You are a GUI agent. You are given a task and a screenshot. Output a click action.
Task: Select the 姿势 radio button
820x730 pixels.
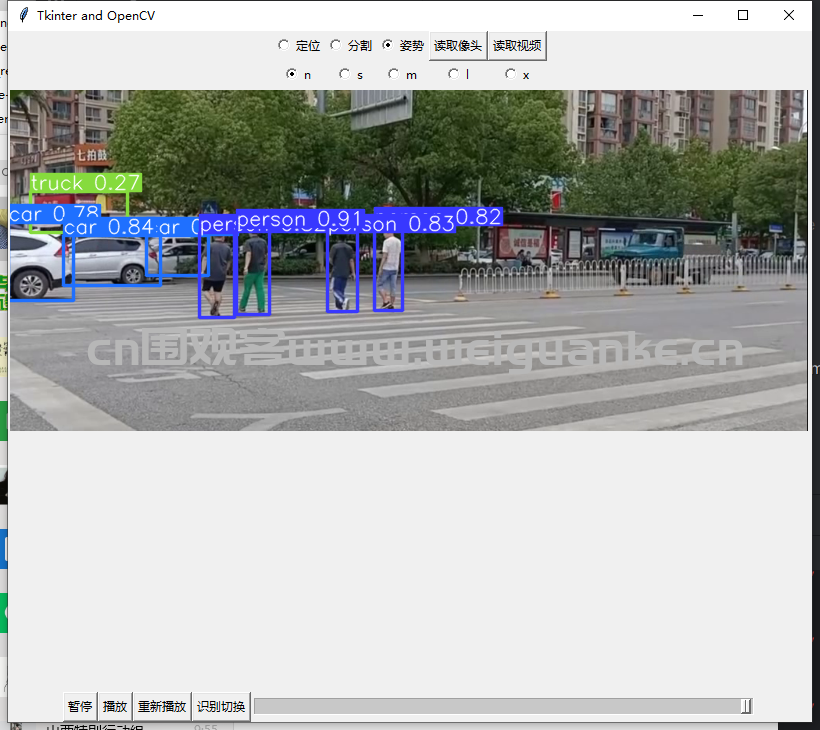[x=403, y=45]
